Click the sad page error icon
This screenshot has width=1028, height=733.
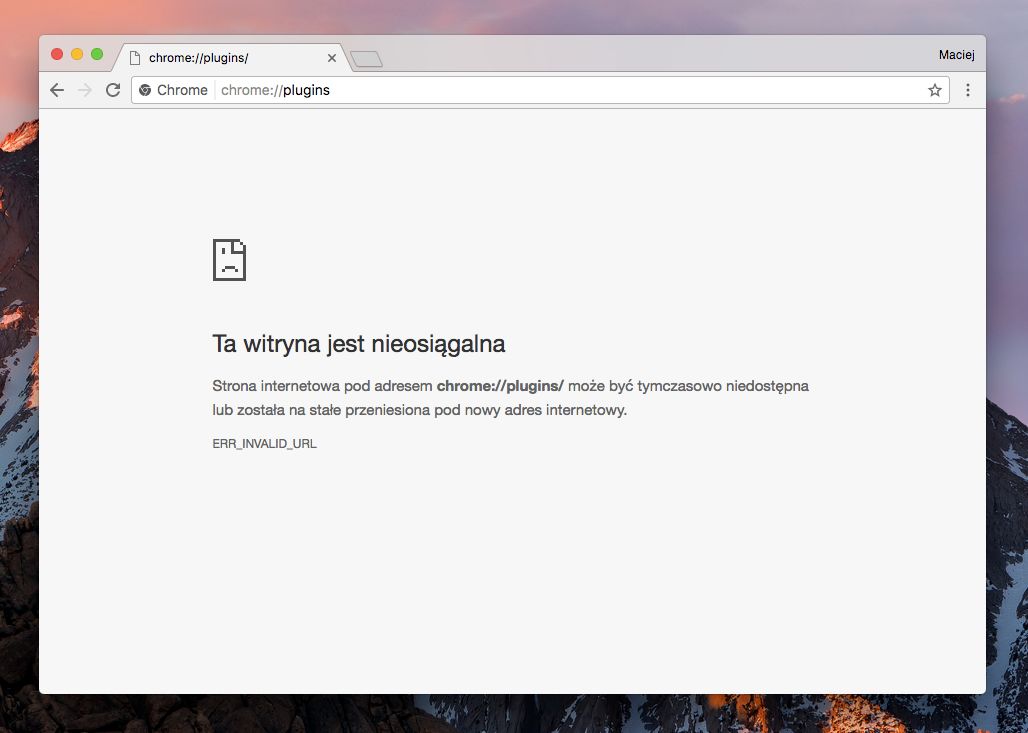(x=229, y=260)
